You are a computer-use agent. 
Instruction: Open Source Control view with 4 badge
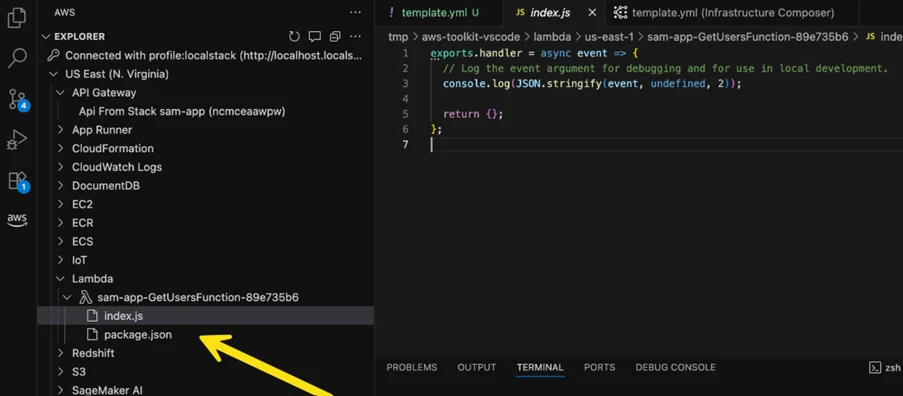point(18,100)
